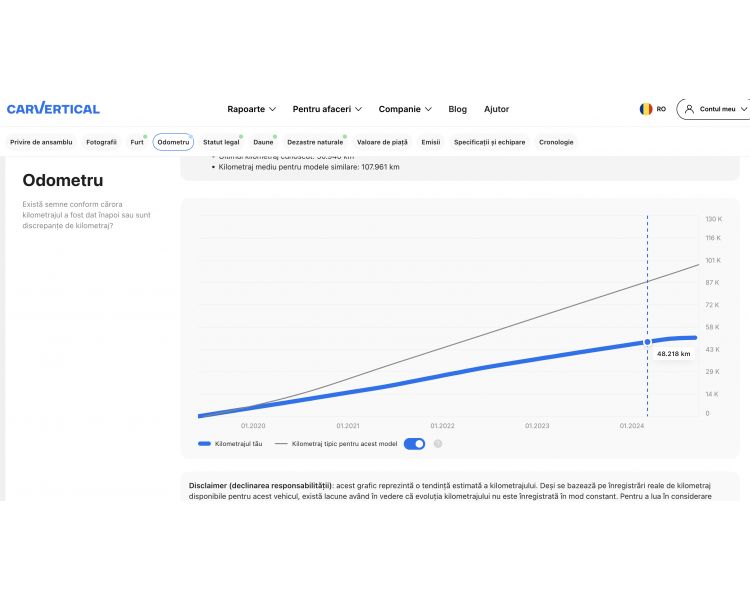The image size is (750, 600).
Task: Open the Companie dropdown
Action: (x=405, y=109)
